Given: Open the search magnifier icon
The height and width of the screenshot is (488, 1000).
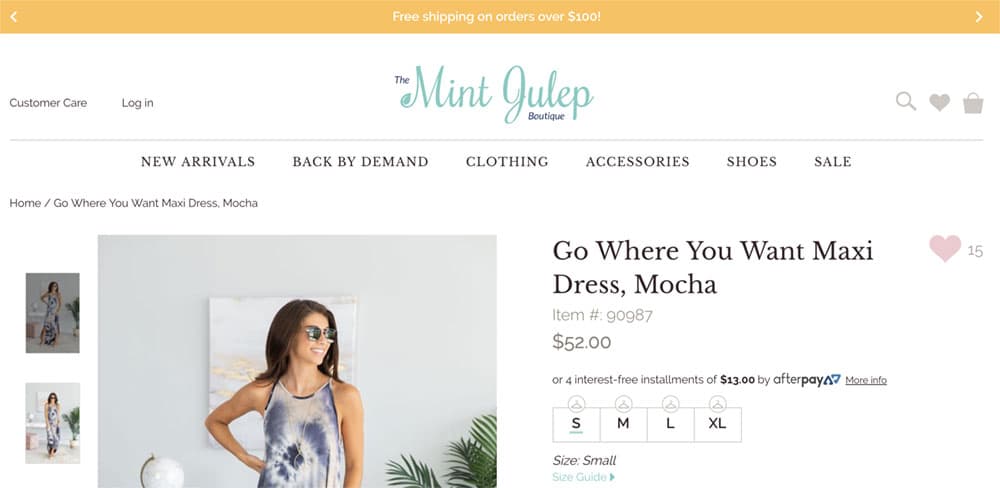Looking at the screenshot, I should 906,102.
